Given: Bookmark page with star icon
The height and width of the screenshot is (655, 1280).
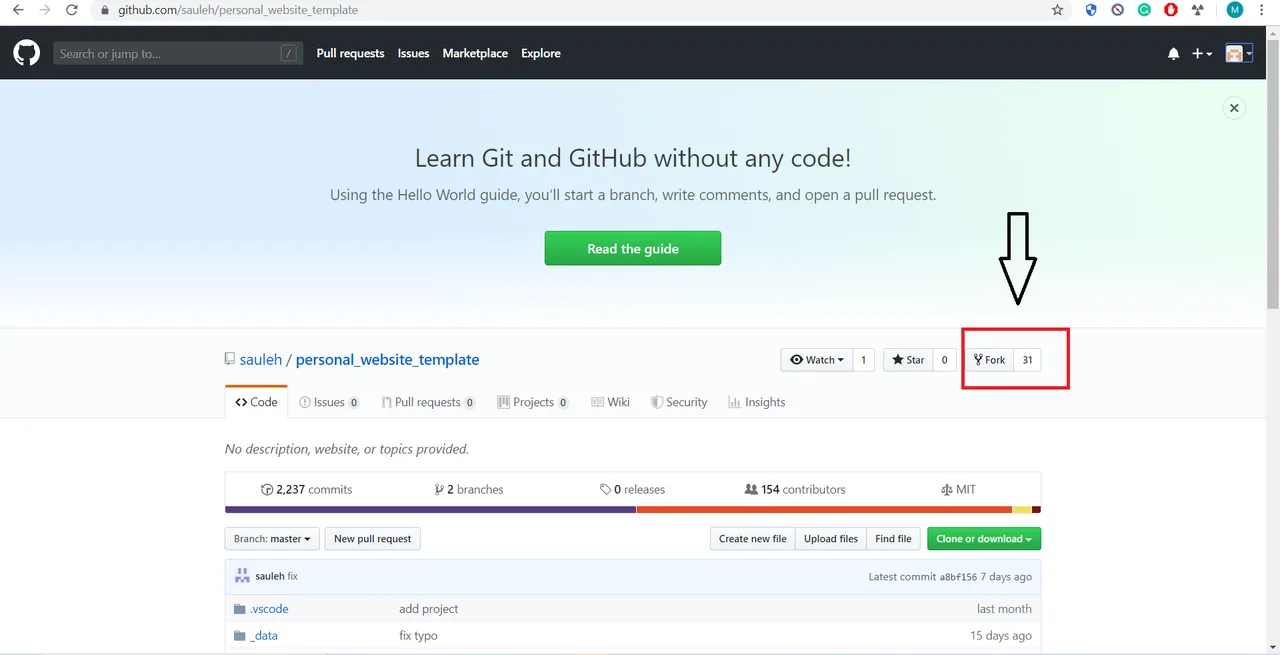Looking at the screenshot, I should click(x=1057, y=10).
